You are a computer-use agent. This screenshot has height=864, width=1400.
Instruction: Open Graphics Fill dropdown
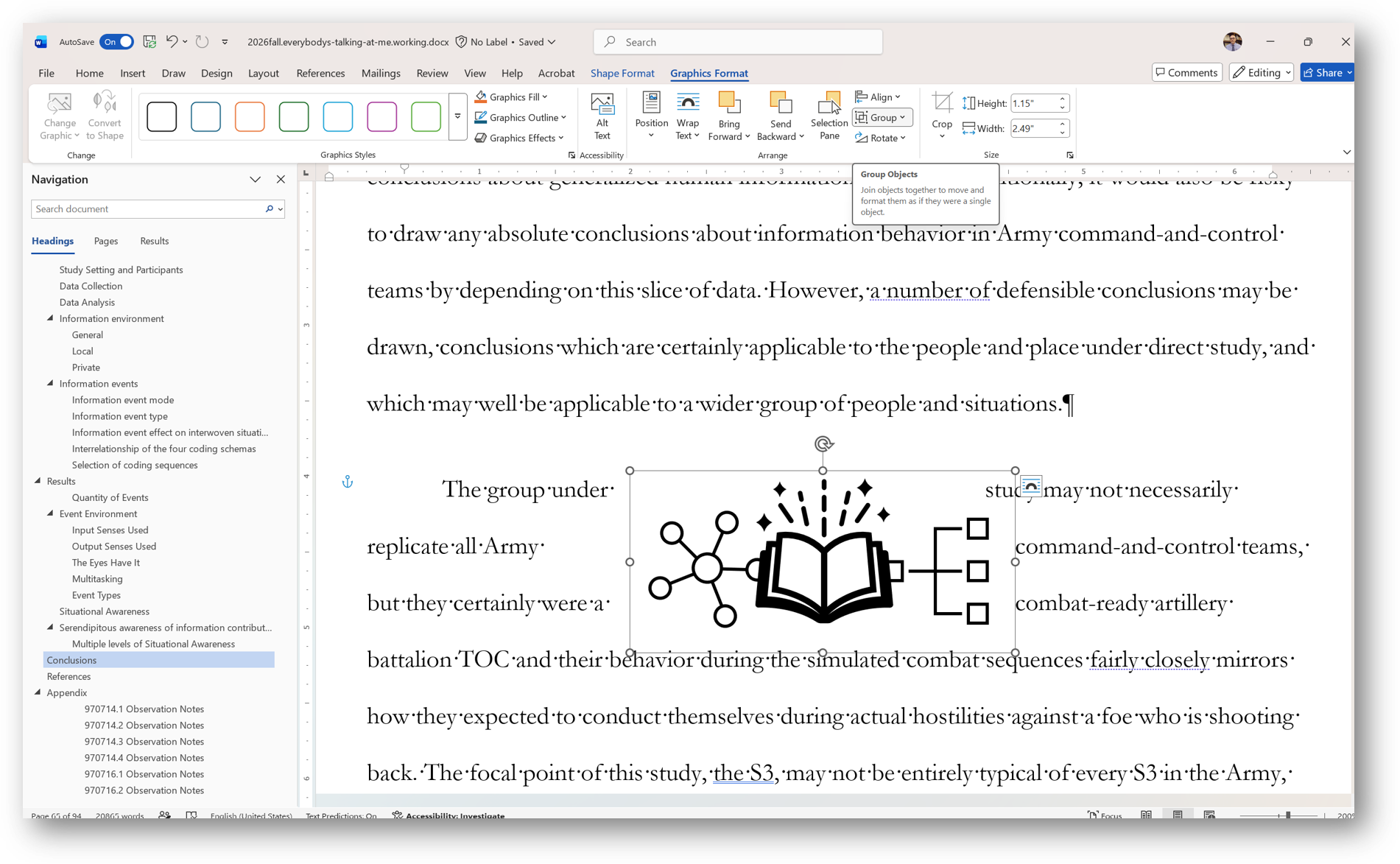tap(512, 96)
